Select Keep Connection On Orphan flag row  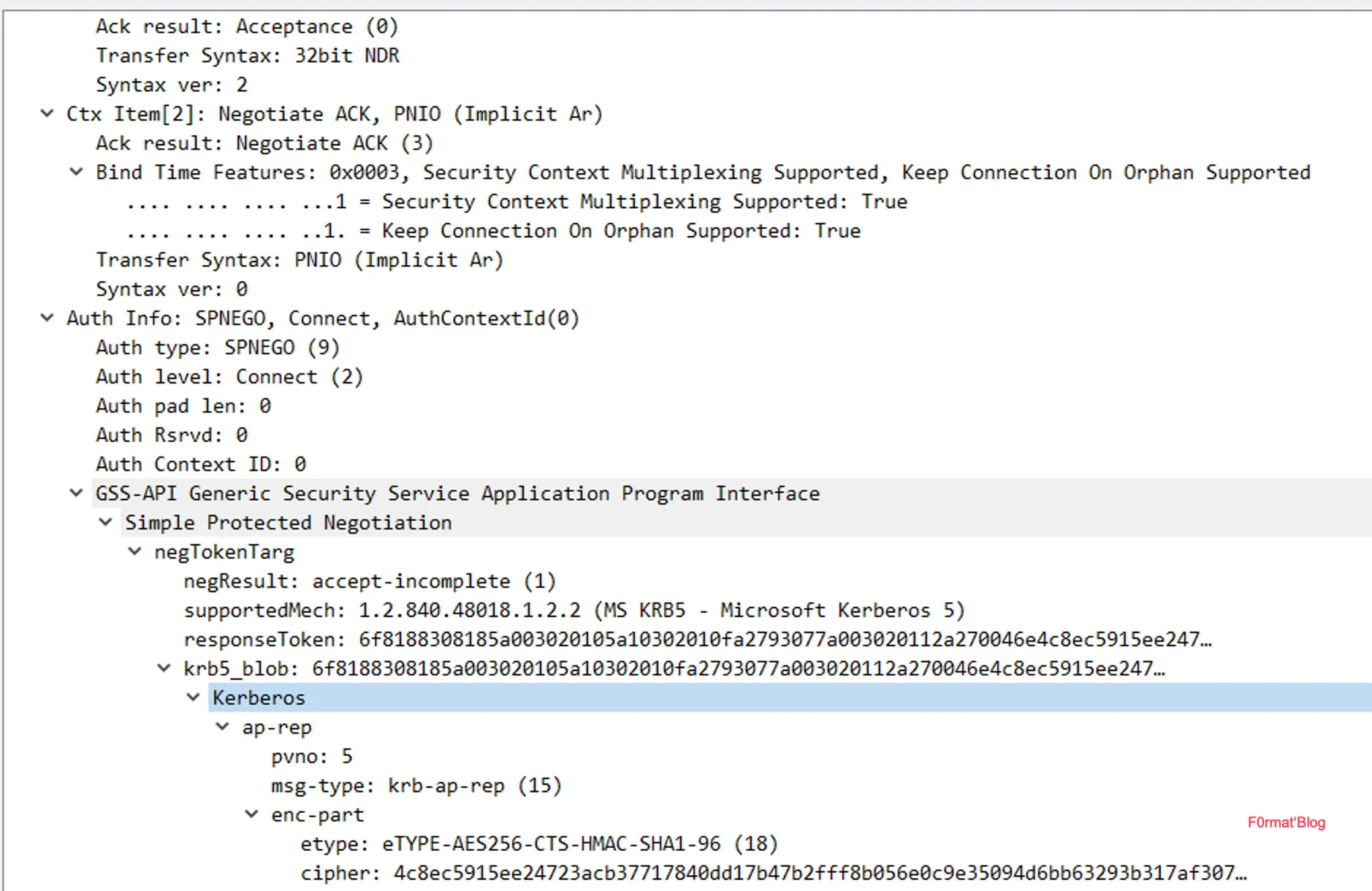click(x=494, y=232)
